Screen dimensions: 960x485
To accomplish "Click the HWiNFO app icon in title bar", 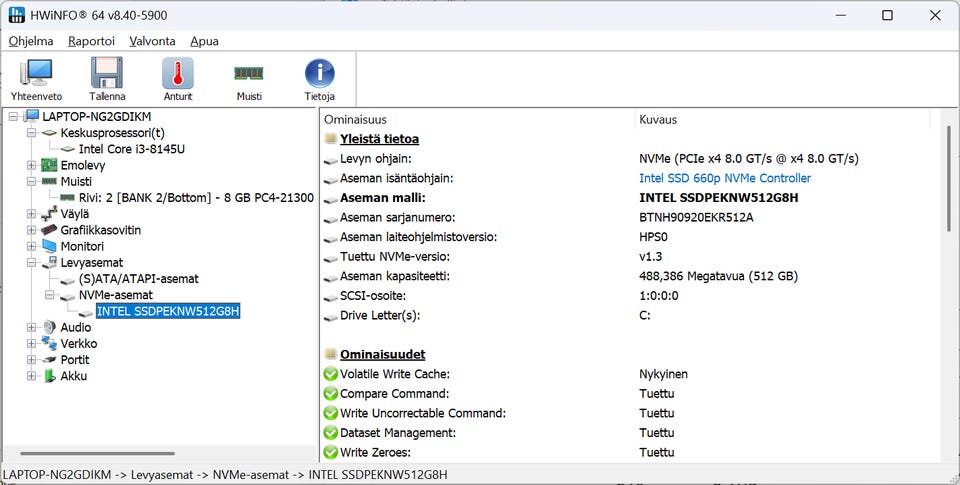I will pyautogui.click(x=17, y=15).
